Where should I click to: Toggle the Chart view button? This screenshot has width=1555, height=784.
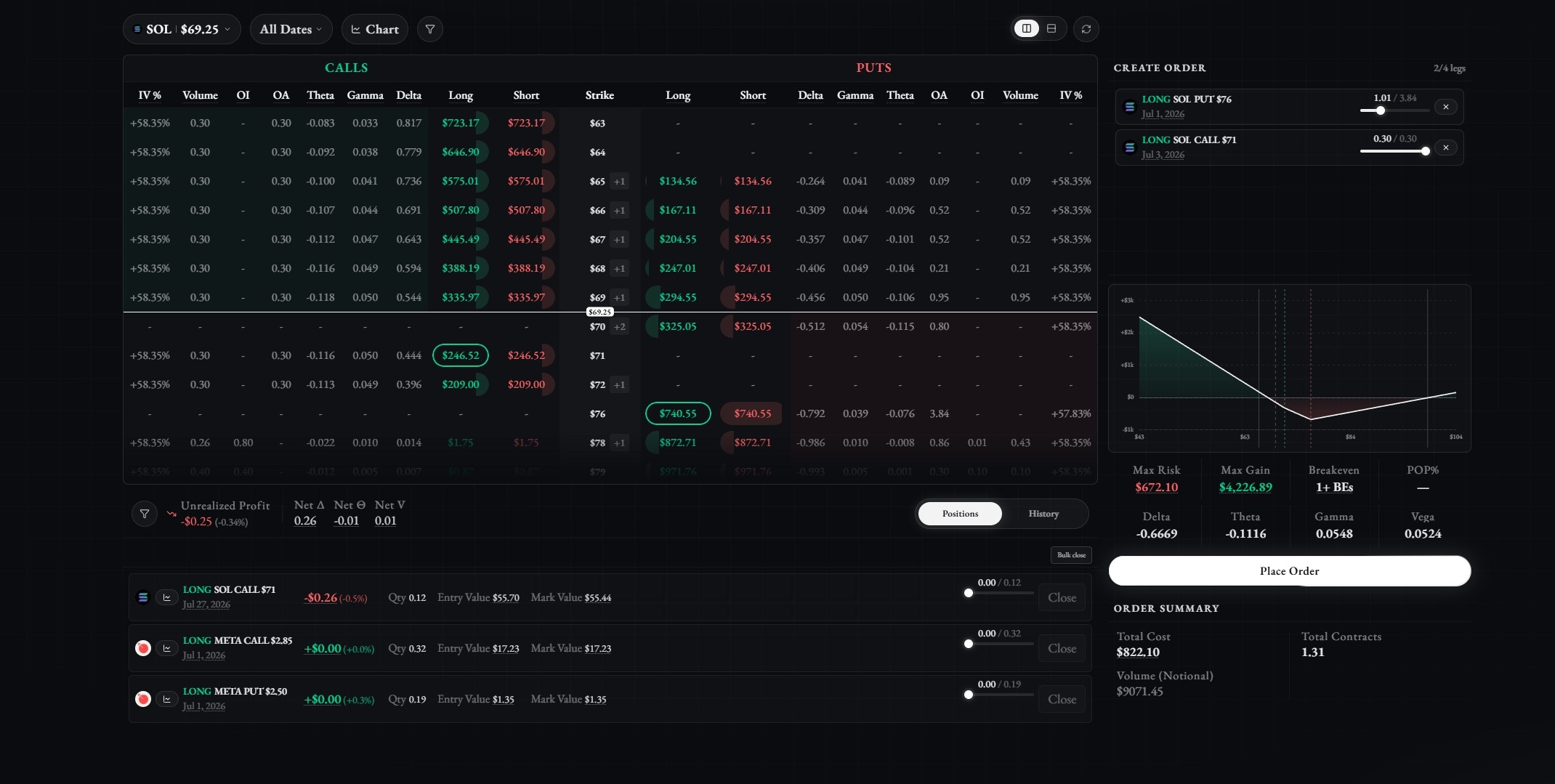[x=375, y=29]
